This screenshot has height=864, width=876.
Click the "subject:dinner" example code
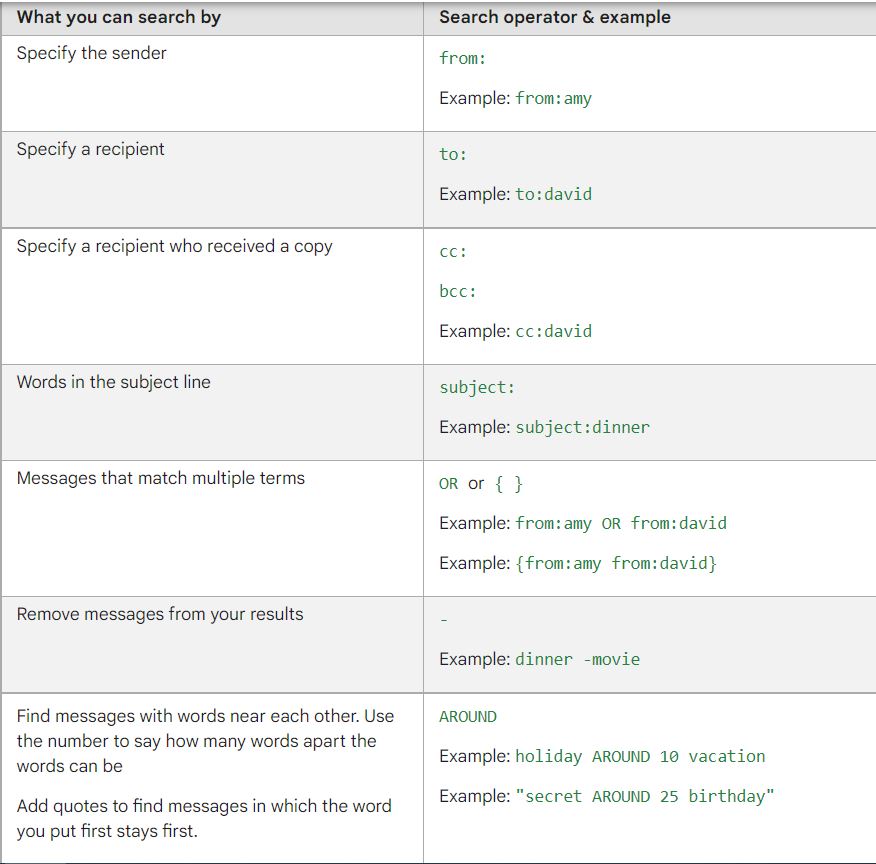582,427
